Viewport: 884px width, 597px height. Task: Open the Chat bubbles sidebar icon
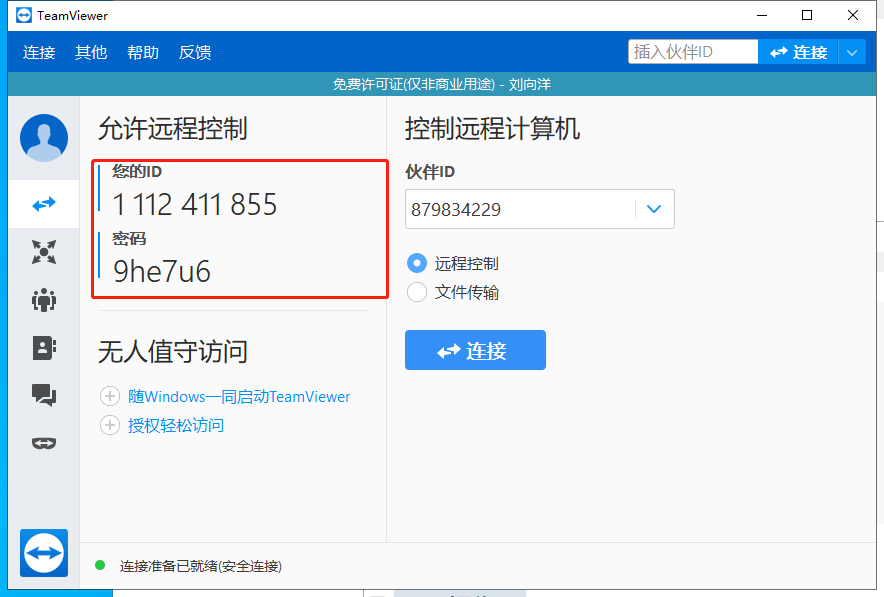click(x=44, y=395)
